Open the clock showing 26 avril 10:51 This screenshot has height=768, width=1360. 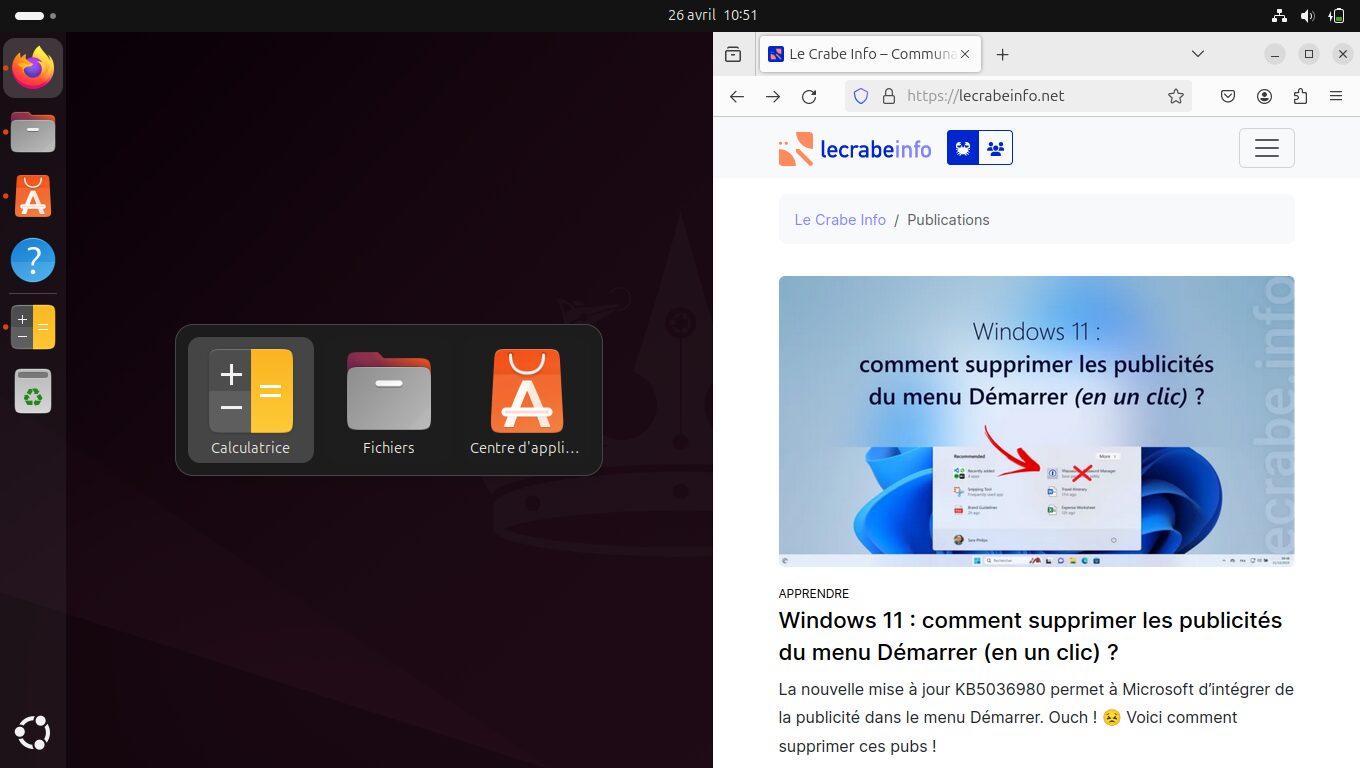(713, 16)
